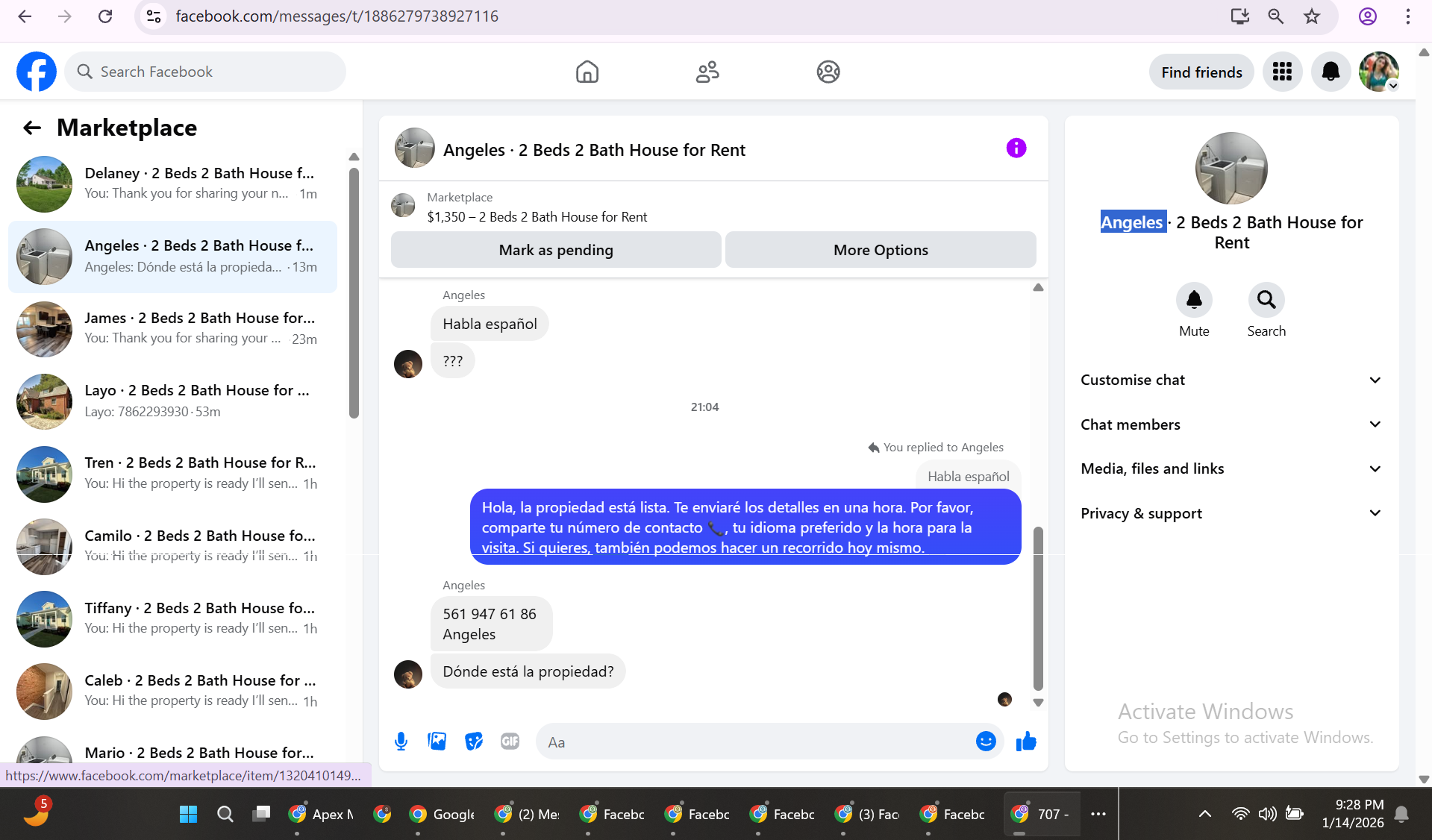Screen dimensions: 1432x840
Task: Expand Privacy & support section
Action: point(1231,513)
